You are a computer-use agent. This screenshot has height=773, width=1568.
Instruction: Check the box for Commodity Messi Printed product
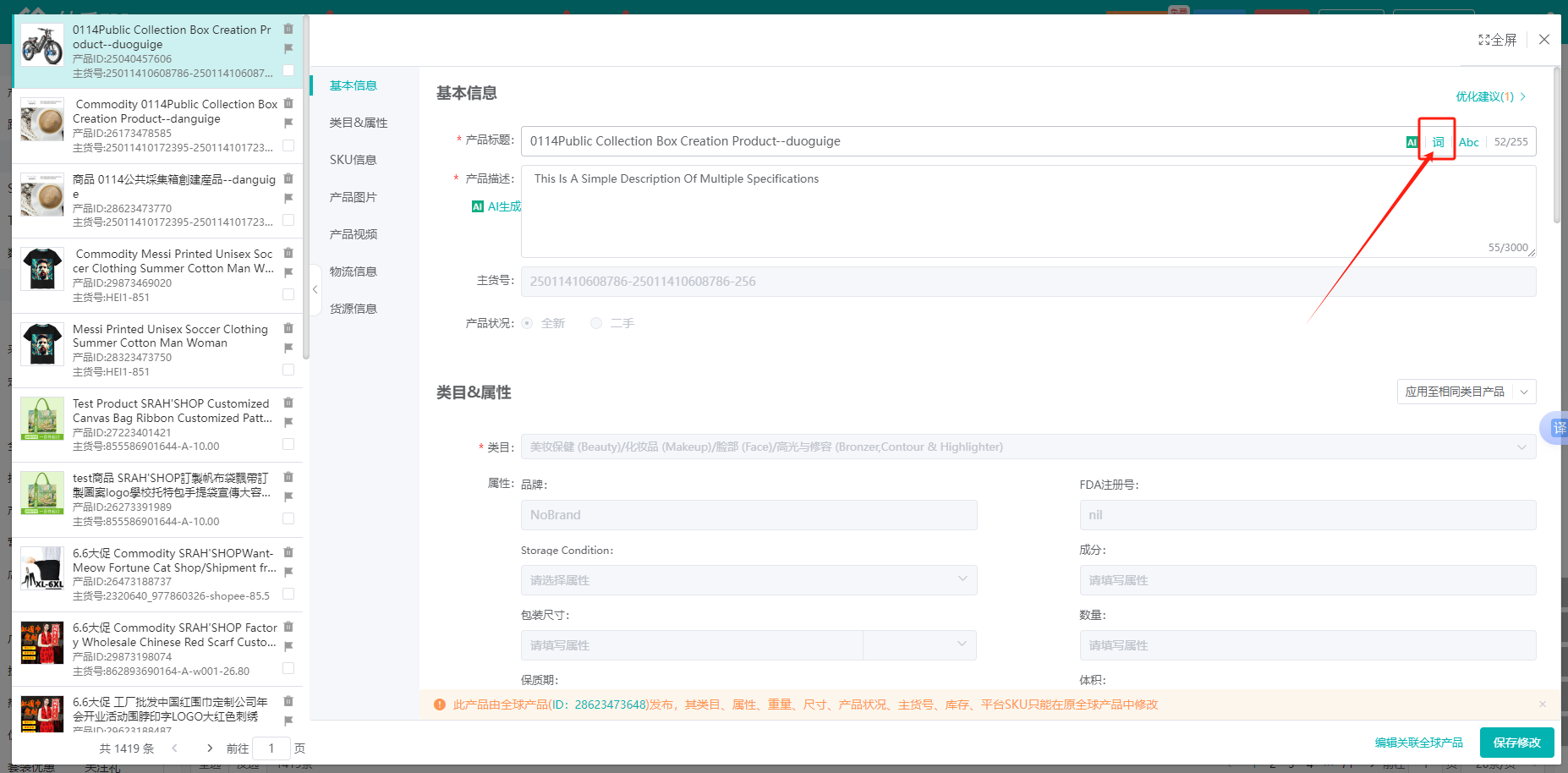point(288,294)
